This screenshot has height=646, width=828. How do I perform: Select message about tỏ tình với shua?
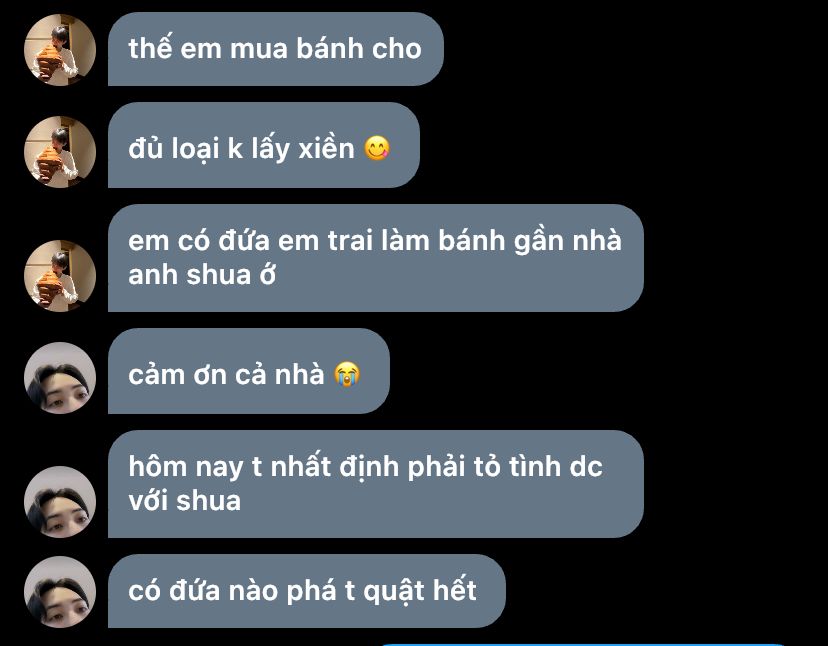pos(376,484)
